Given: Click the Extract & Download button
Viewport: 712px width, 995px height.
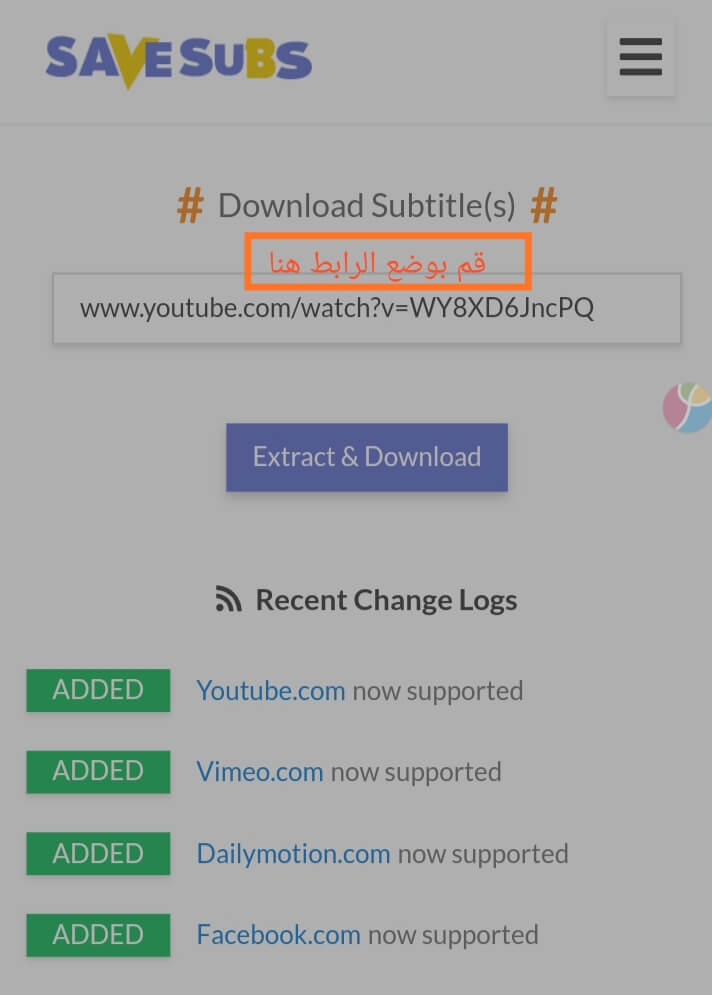Looking at the screenshot, I should 367,457.
